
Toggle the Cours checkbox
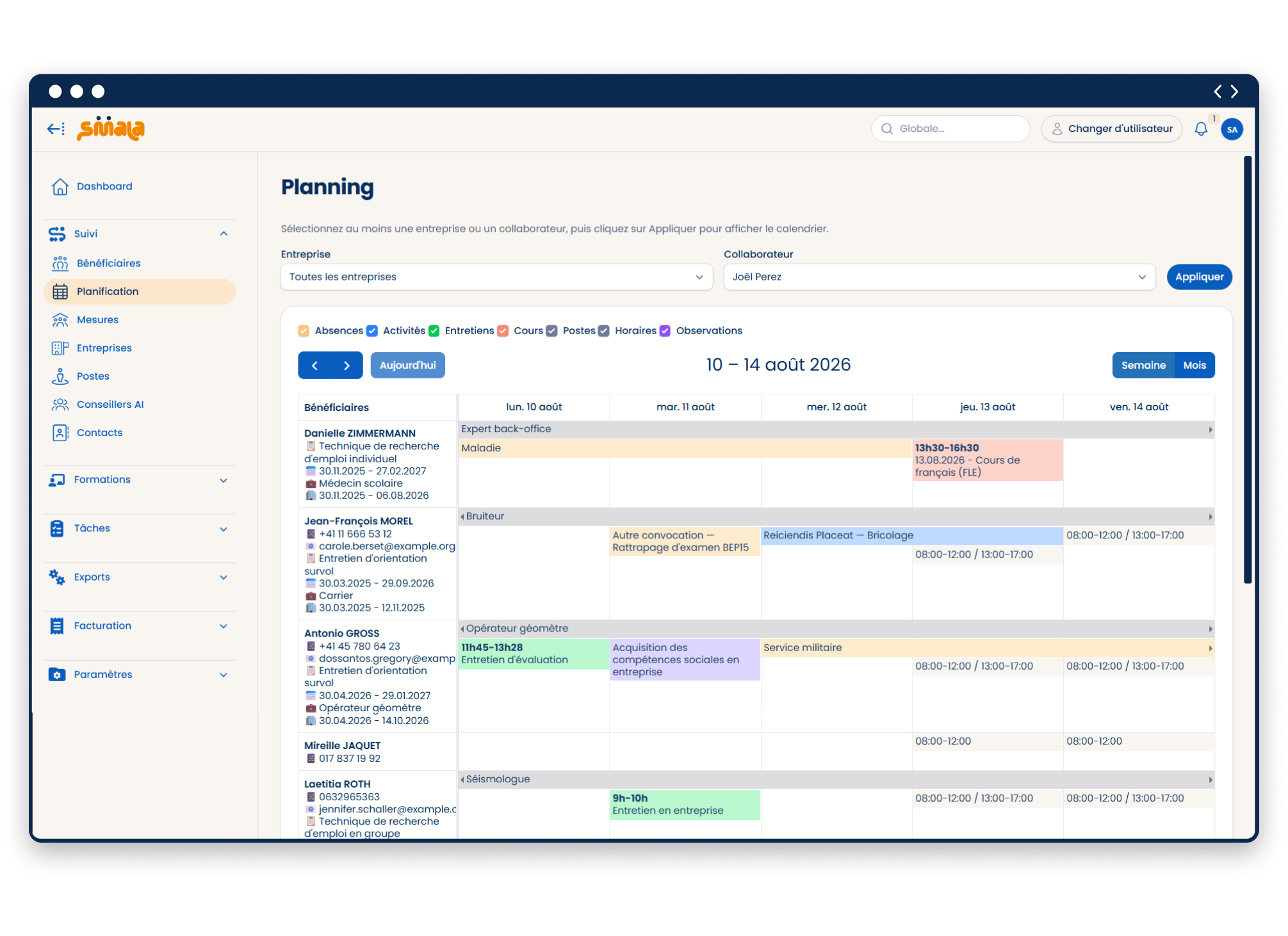(x=503, y=331)
